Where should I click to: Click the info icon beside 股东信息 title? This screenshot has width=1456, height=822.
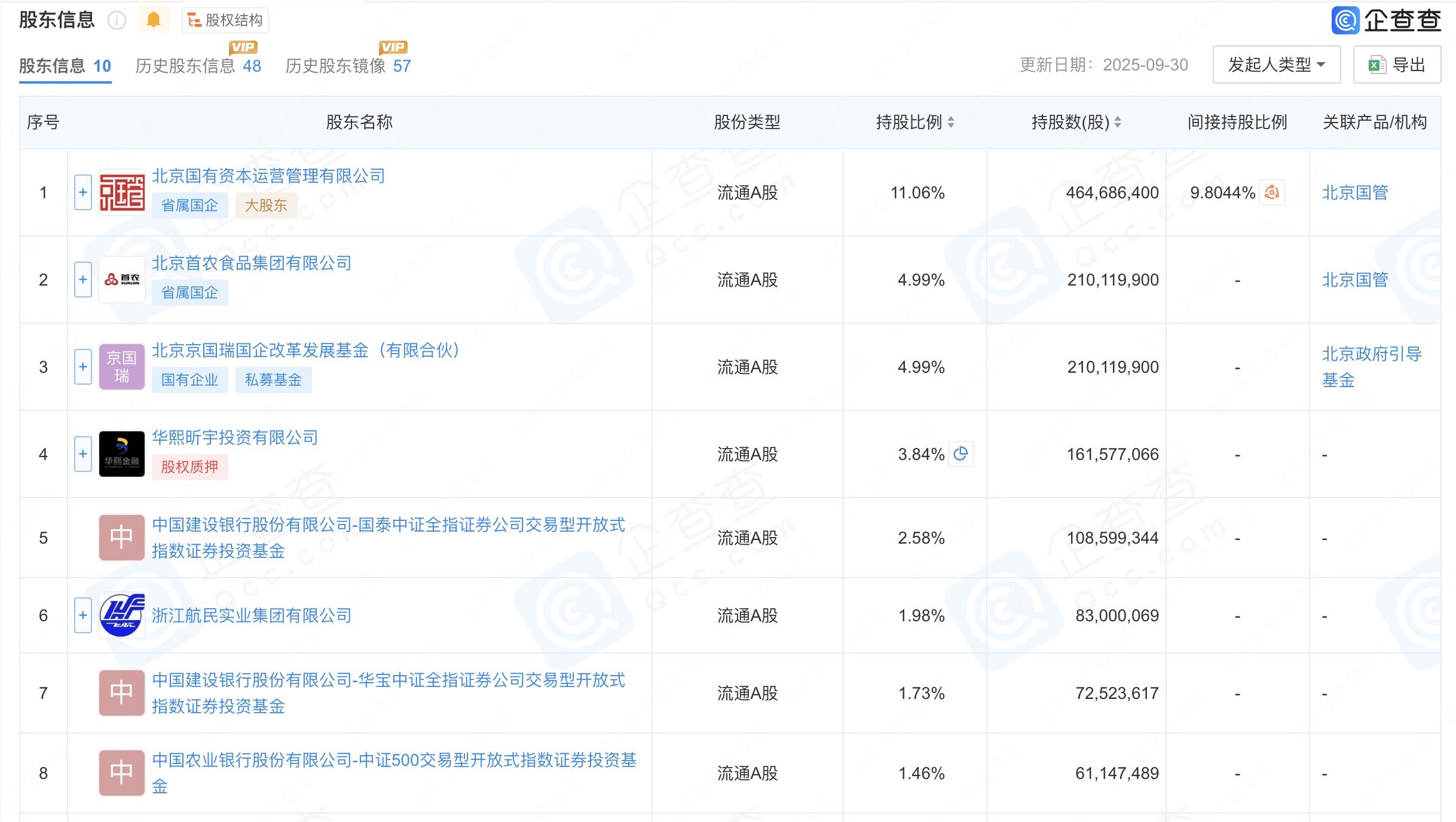click(117, 21)
